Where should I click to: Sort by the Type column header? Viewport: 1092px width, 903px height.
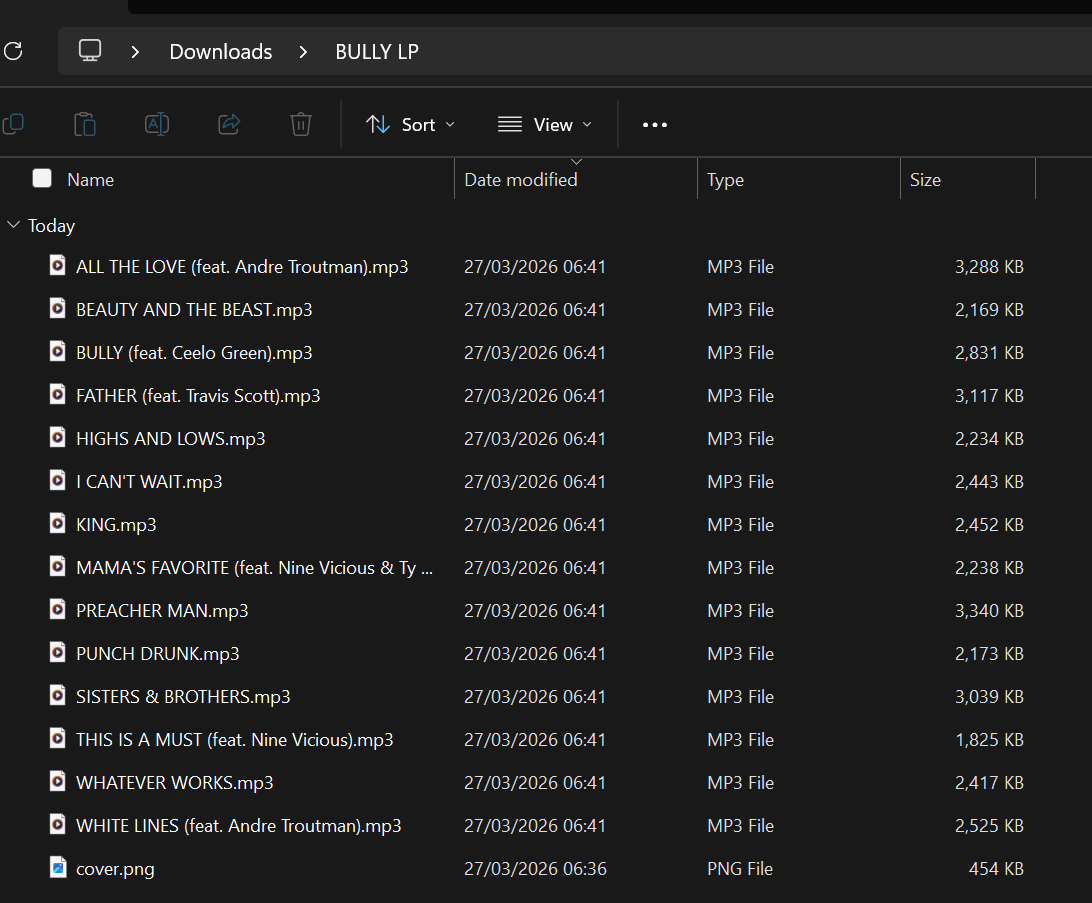coord(725,180)
